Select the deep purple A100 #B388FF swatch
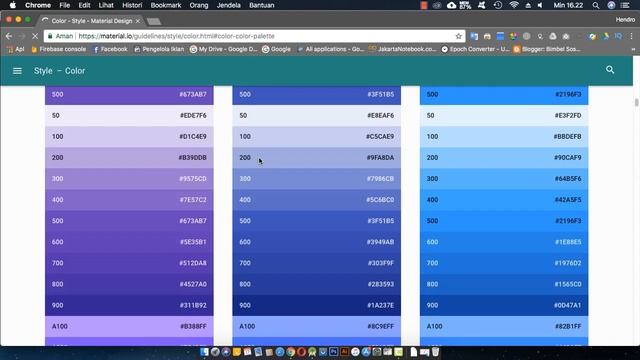Viewport: 640px width, 360px height. click(129, 327)
